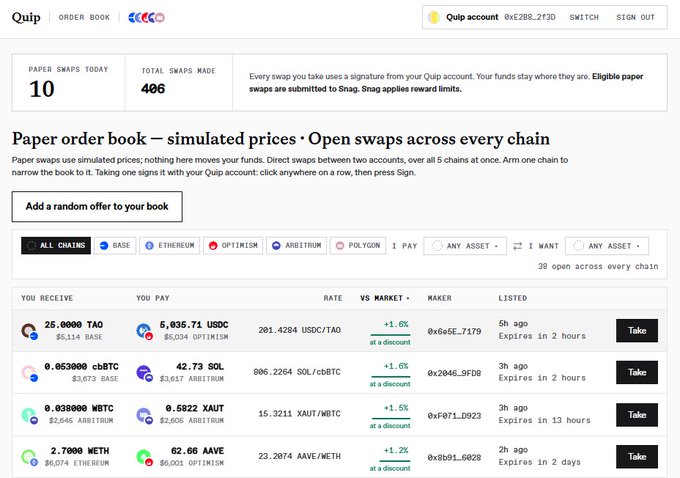Click the PAPER SWAPS TODAY count 10

pyautogui.click(x=42, y=89)
